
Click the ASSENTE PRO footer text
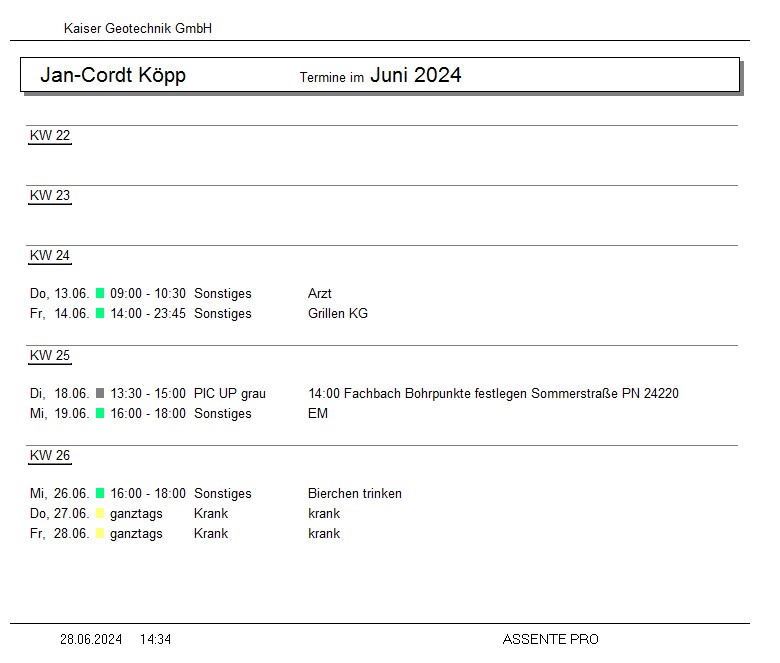(550, 639)
